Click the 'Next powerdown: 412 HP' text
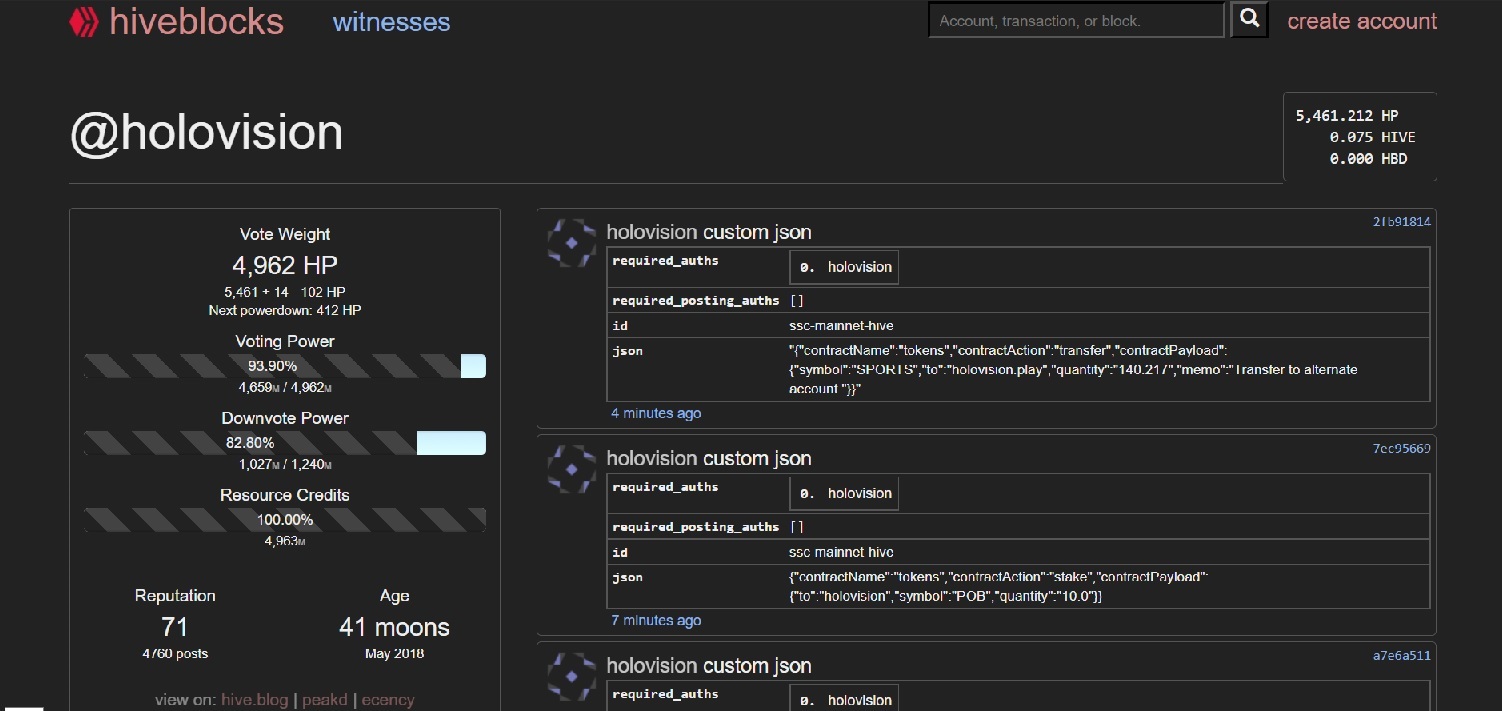 (285, 310)
